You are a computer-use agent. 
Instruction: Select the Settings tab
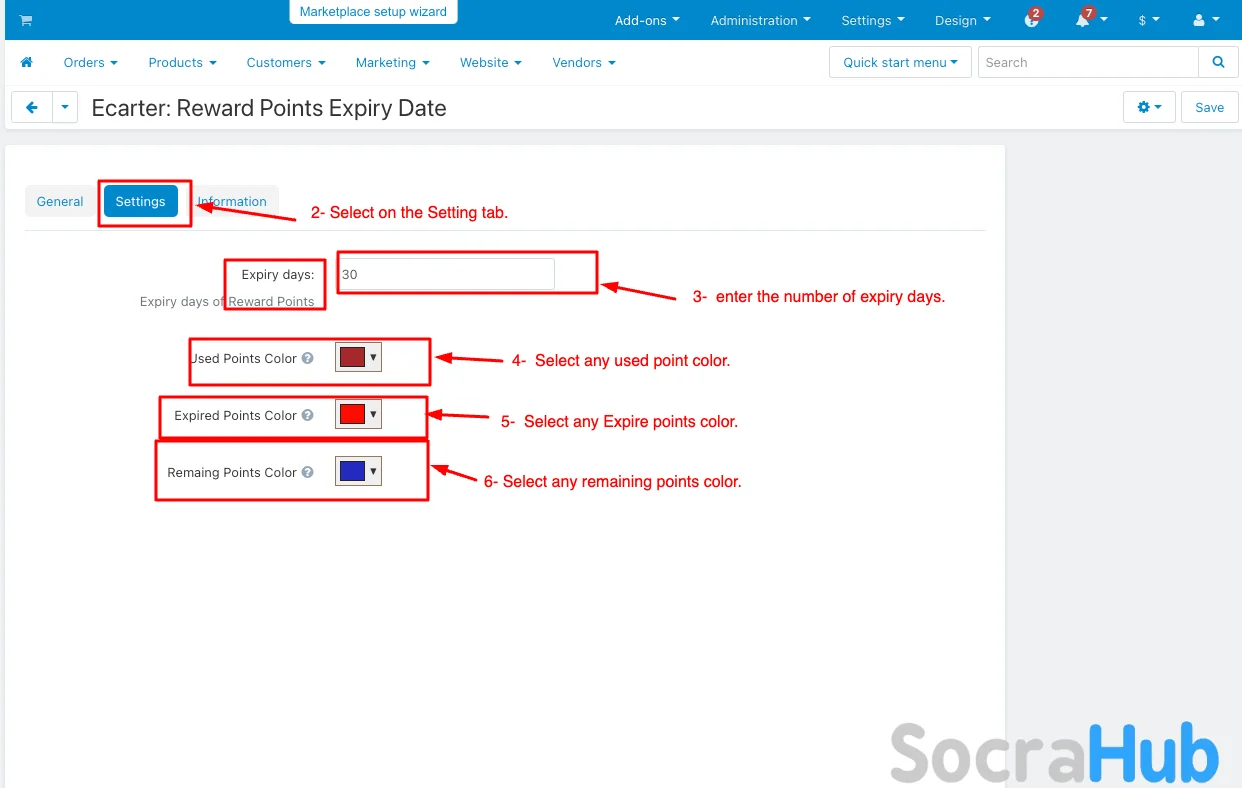coord(141,201)
